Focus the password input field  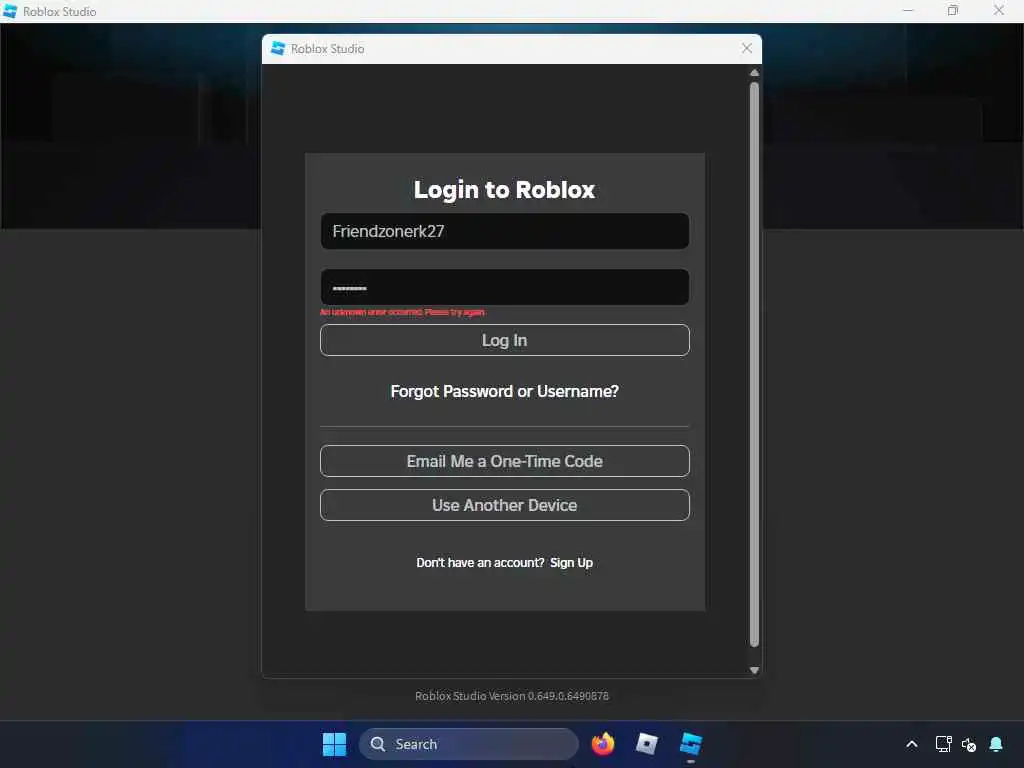[505, 287]
